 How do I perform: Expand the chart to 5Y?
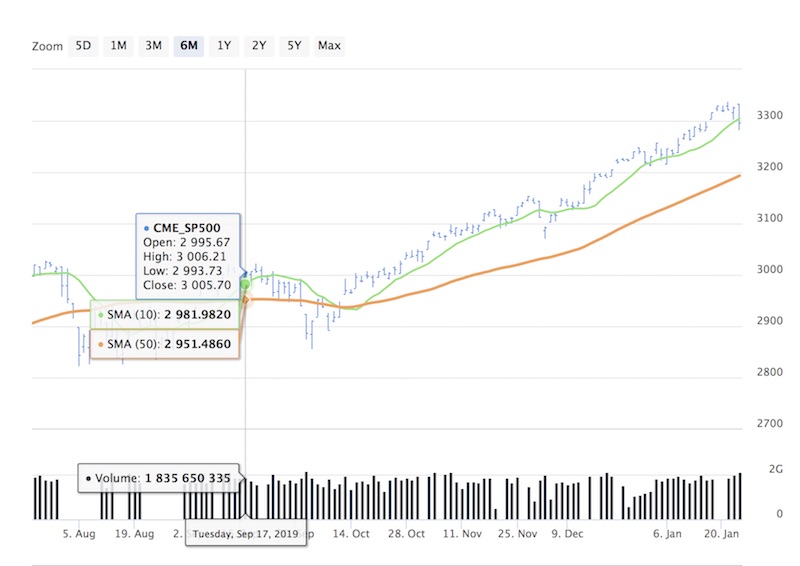coord(294,45)
